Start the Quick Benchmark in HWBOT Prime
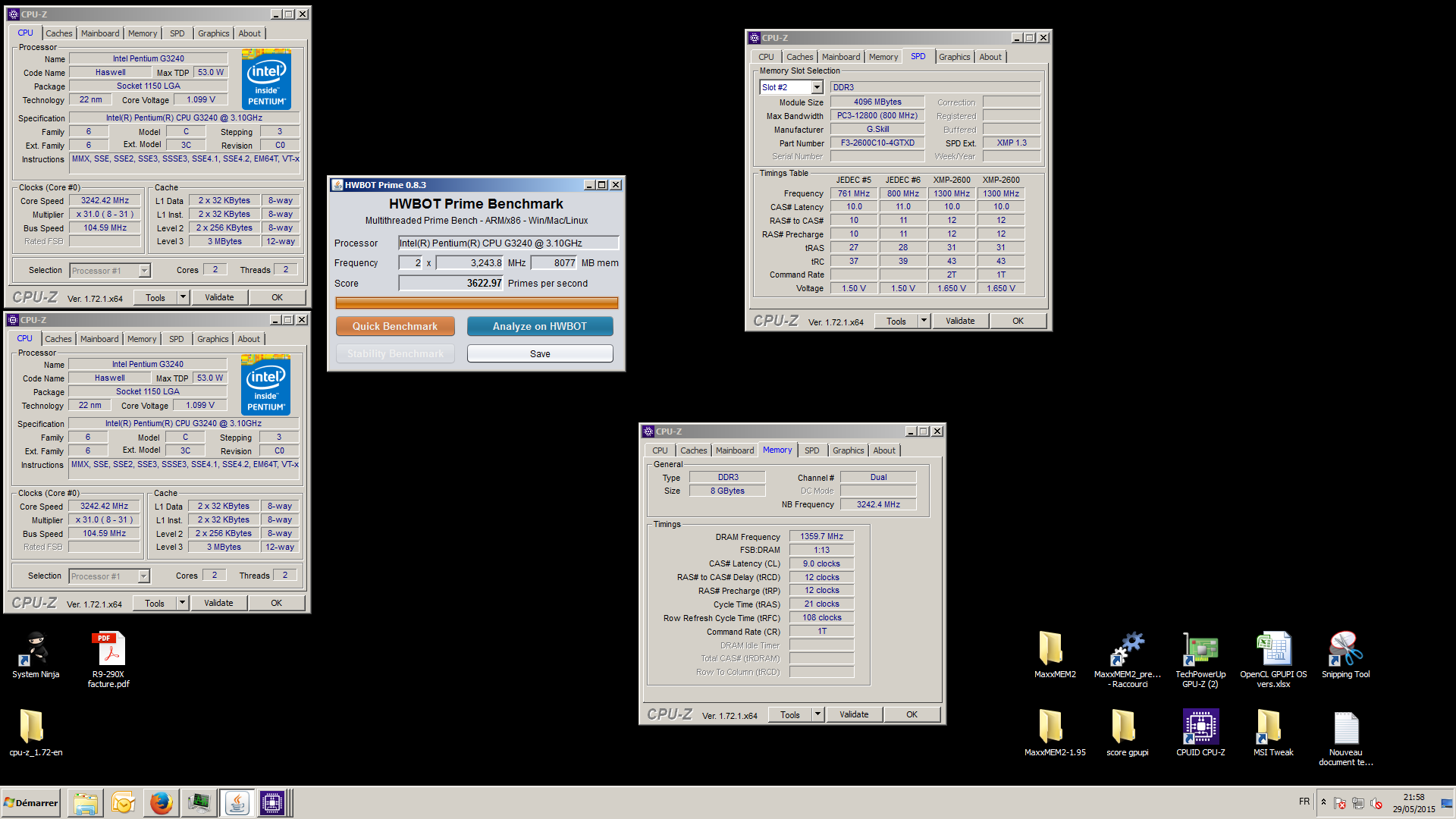 [395, 326]
